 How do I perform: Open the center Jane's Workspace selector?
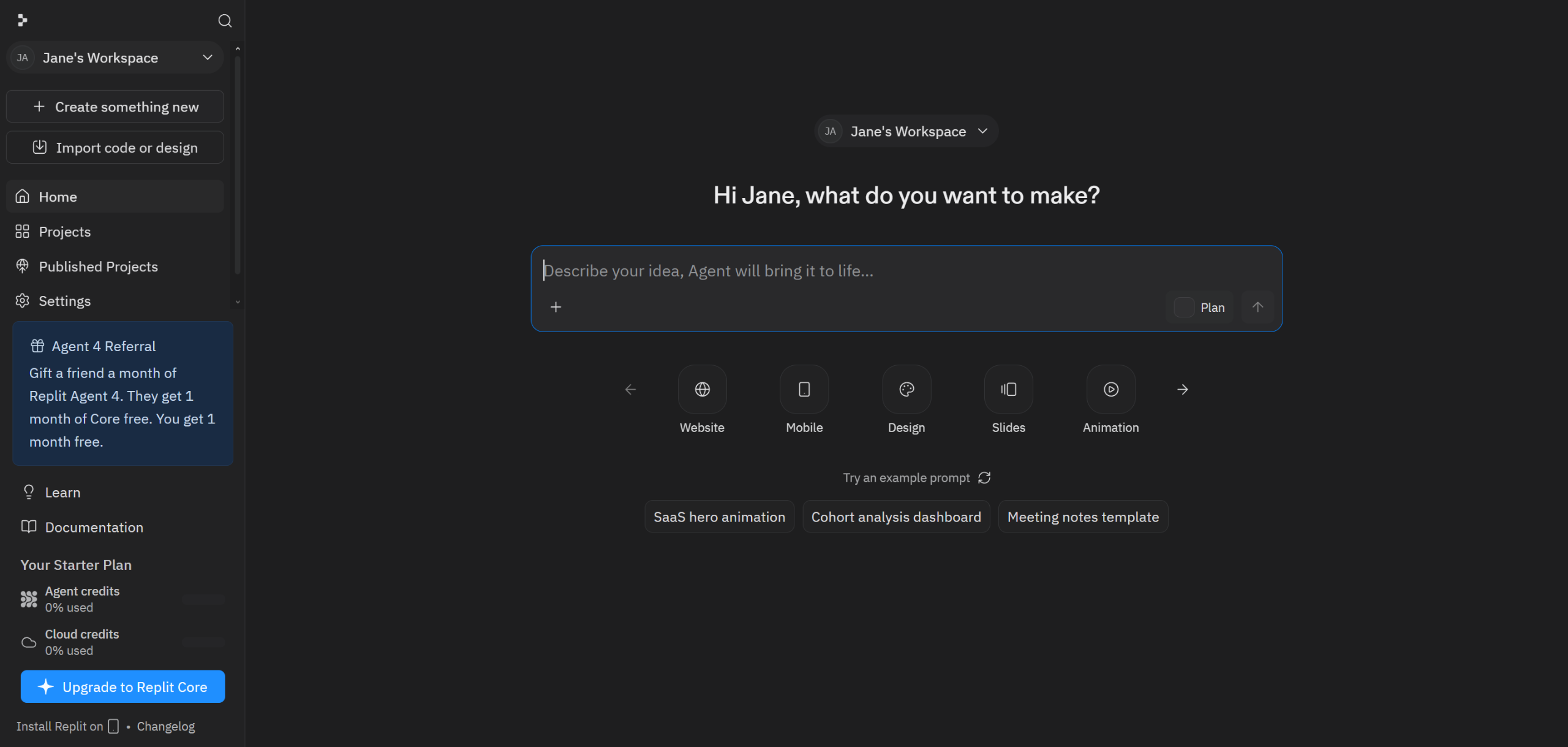[906, 131]
